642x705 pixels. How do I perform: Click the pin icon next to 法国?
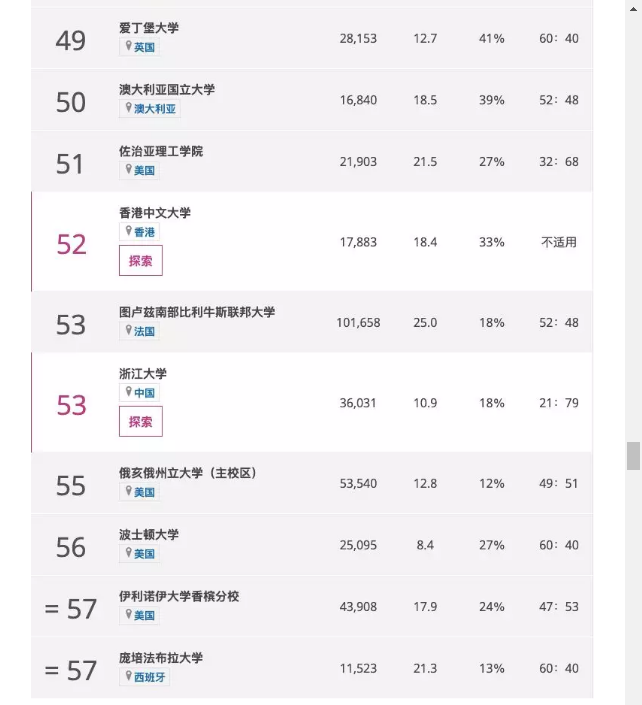coord(129,330)
